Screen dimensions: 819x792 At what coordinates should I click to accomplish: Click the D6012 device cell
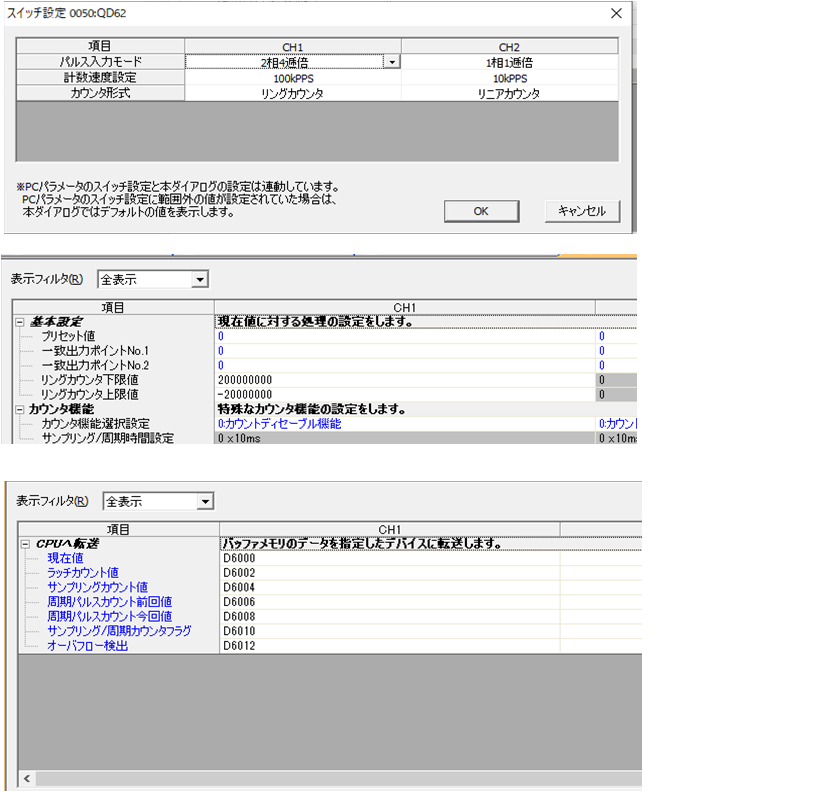(x=390, y=646)
